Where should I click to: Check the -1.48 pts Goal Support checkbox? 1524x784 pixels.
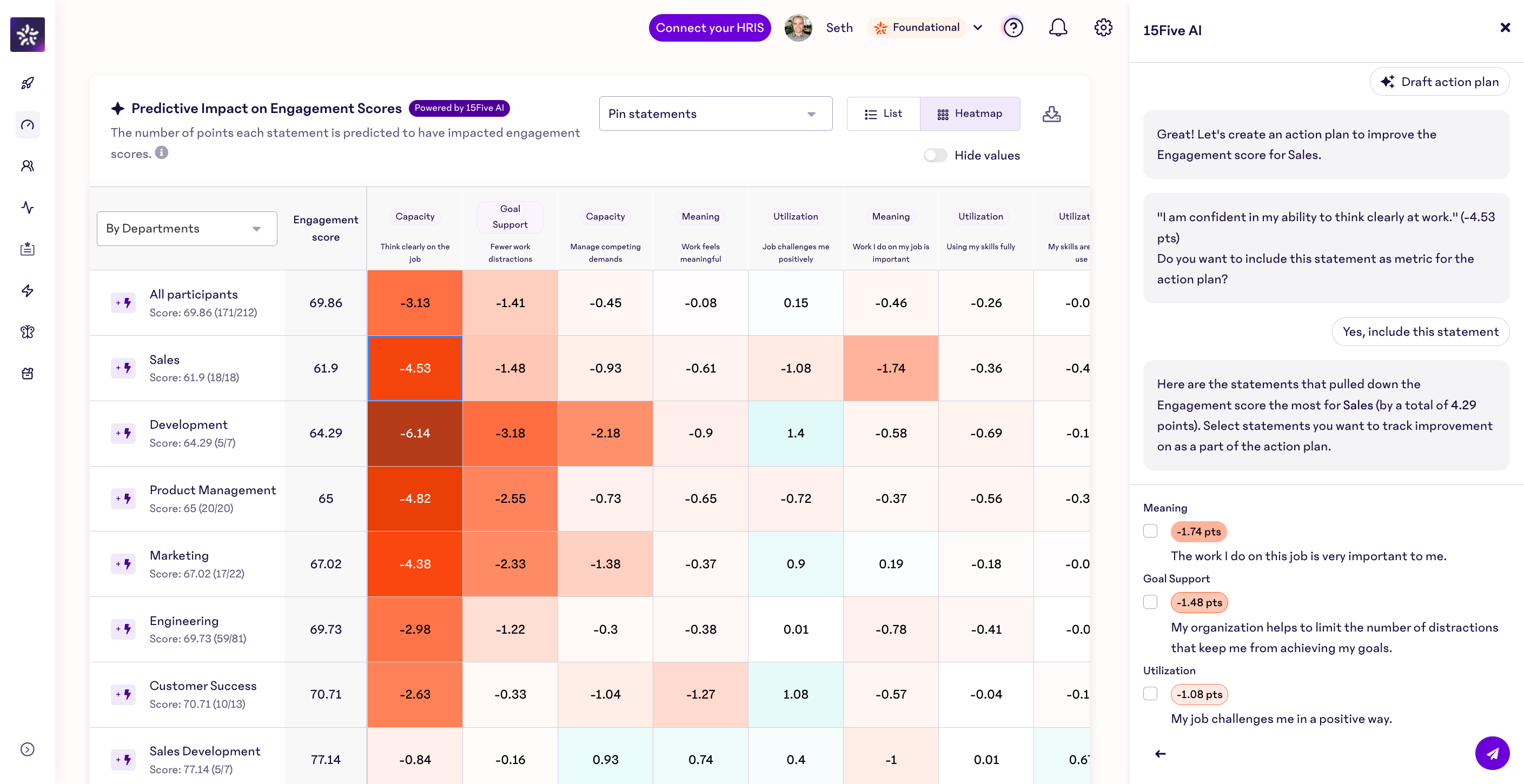click(x=1150, y=602)
